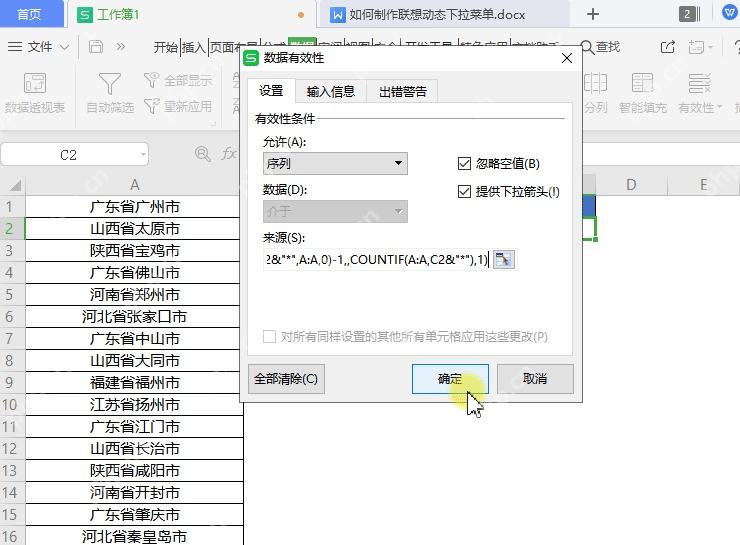Switch to the 输入信息 tab
The width and height of the screenshot is (740, 545).
point(330,92)
